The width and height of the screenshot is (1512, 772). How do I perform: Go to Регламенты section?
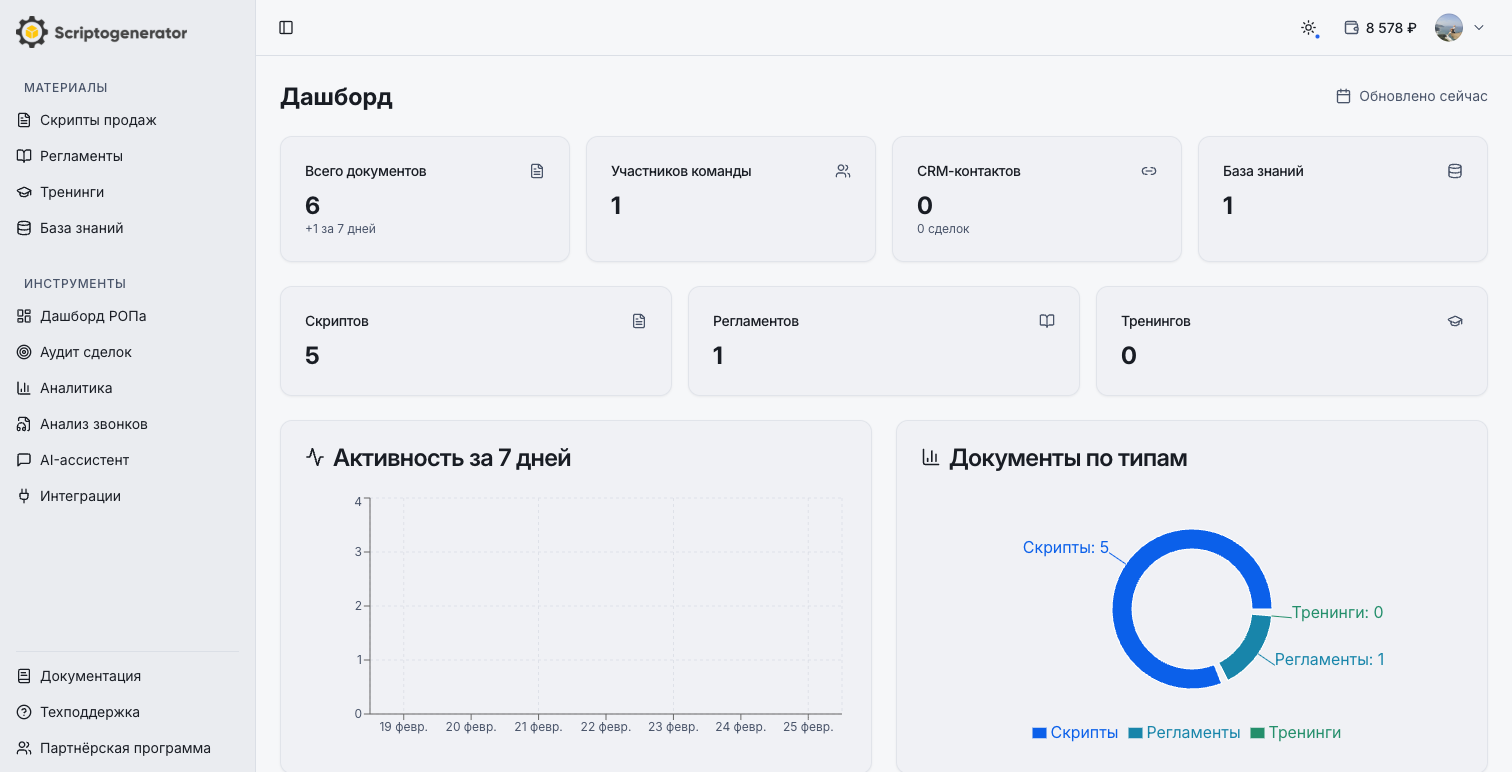point(81,156)
